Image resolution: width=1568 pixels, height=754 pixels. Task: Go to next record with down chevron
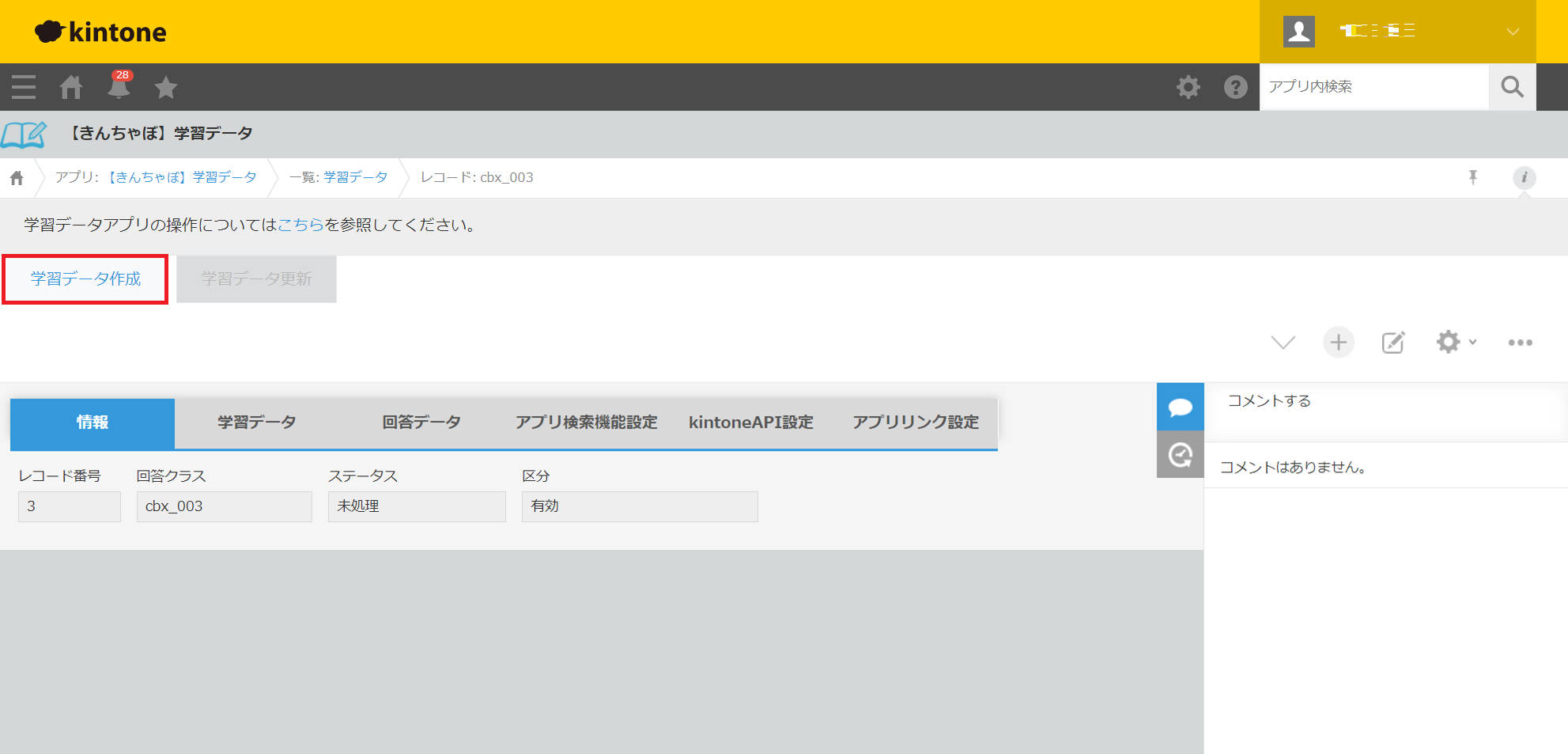click(x=1283, y=343)
